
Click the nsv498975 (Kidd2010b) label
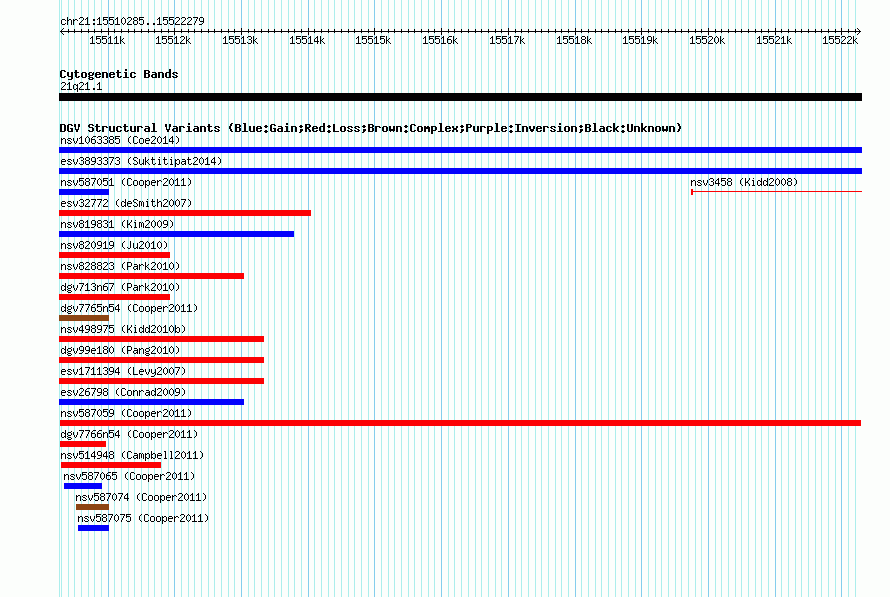(x=123, y=329)
